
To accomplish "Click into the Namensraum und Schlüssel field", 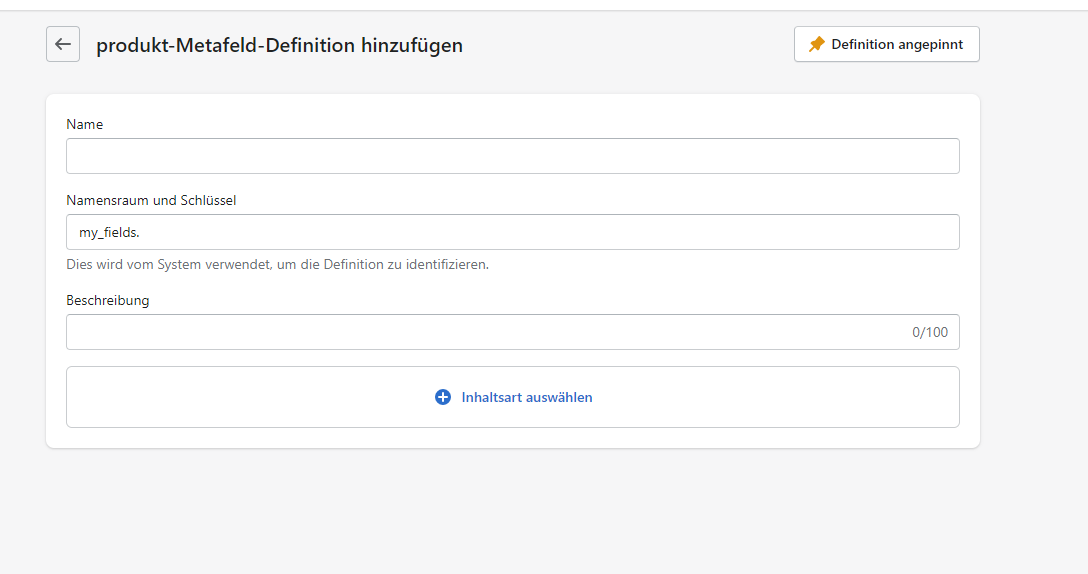I will pyautogui.click(x=513, y=232).
